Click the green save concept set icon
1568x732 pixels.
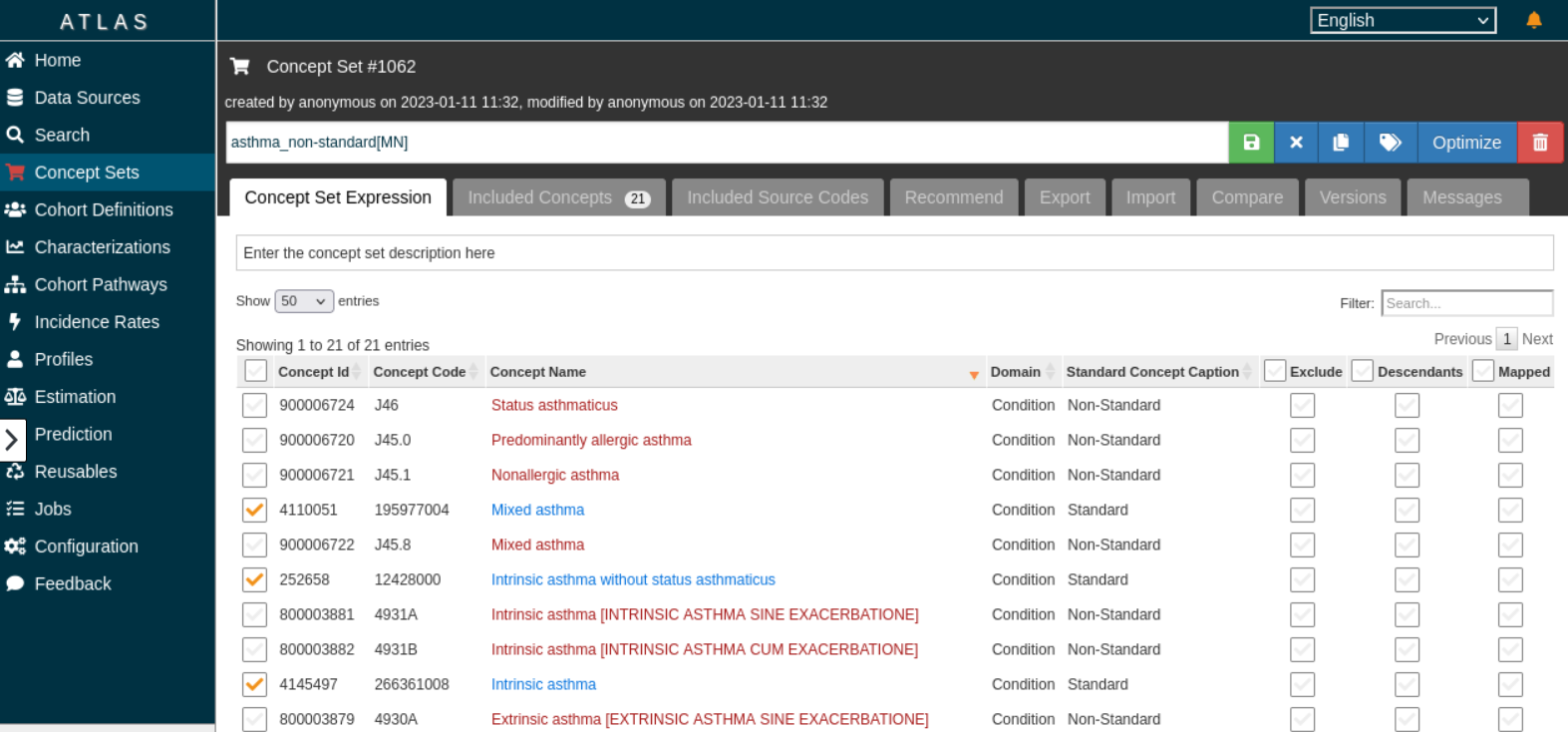click(x=1251, y=143)
